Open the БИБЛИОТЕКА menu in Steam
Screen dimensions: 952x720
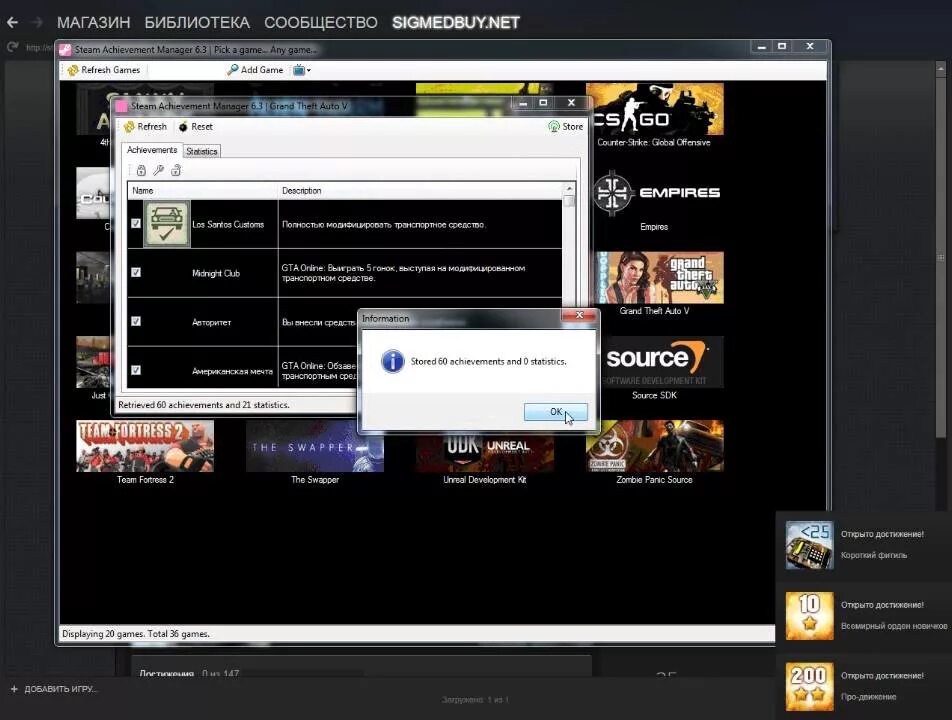pos(197,22)
